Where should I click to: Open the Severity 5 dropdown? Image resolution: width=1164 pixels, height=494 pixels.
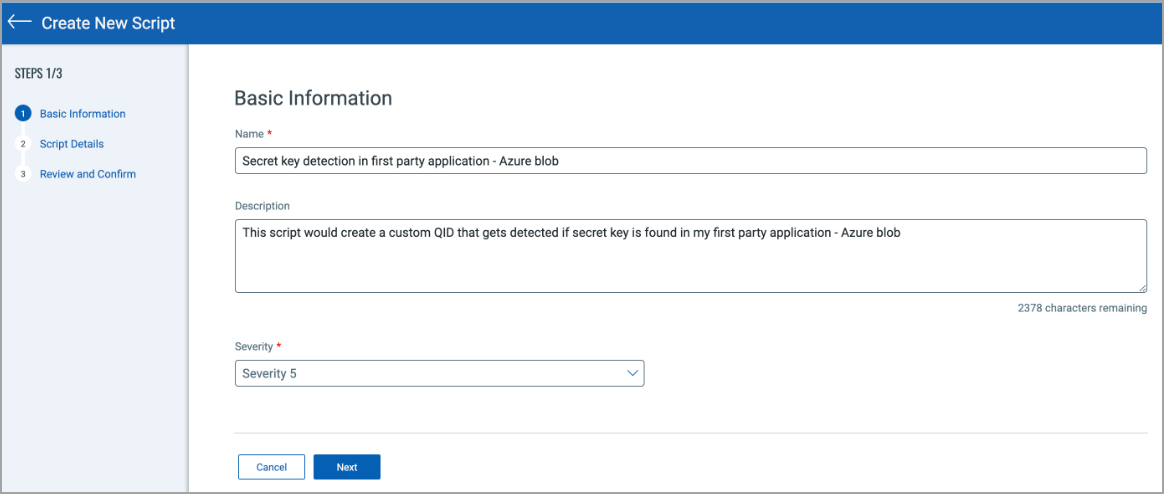point(439,374)
